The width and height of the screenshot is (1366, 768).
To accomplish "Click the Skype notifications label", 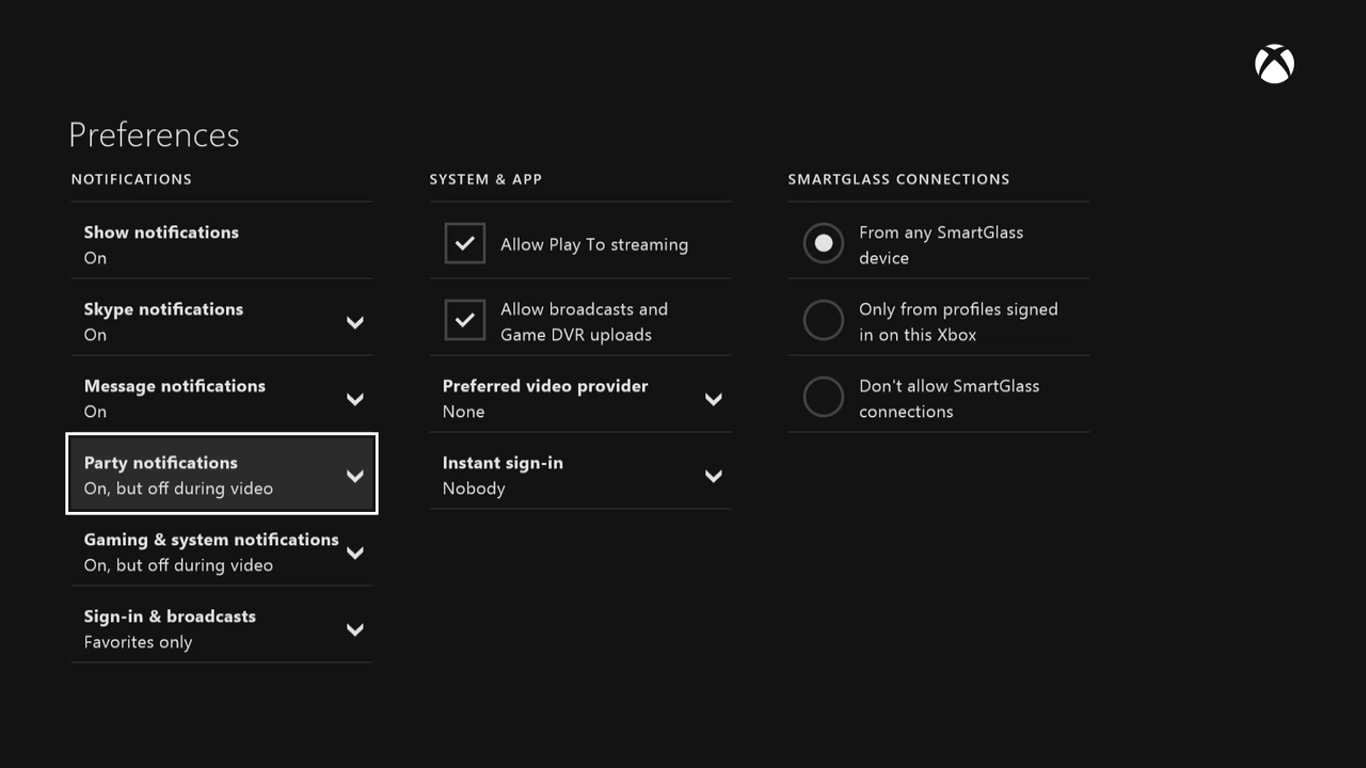I will point(163,310).
